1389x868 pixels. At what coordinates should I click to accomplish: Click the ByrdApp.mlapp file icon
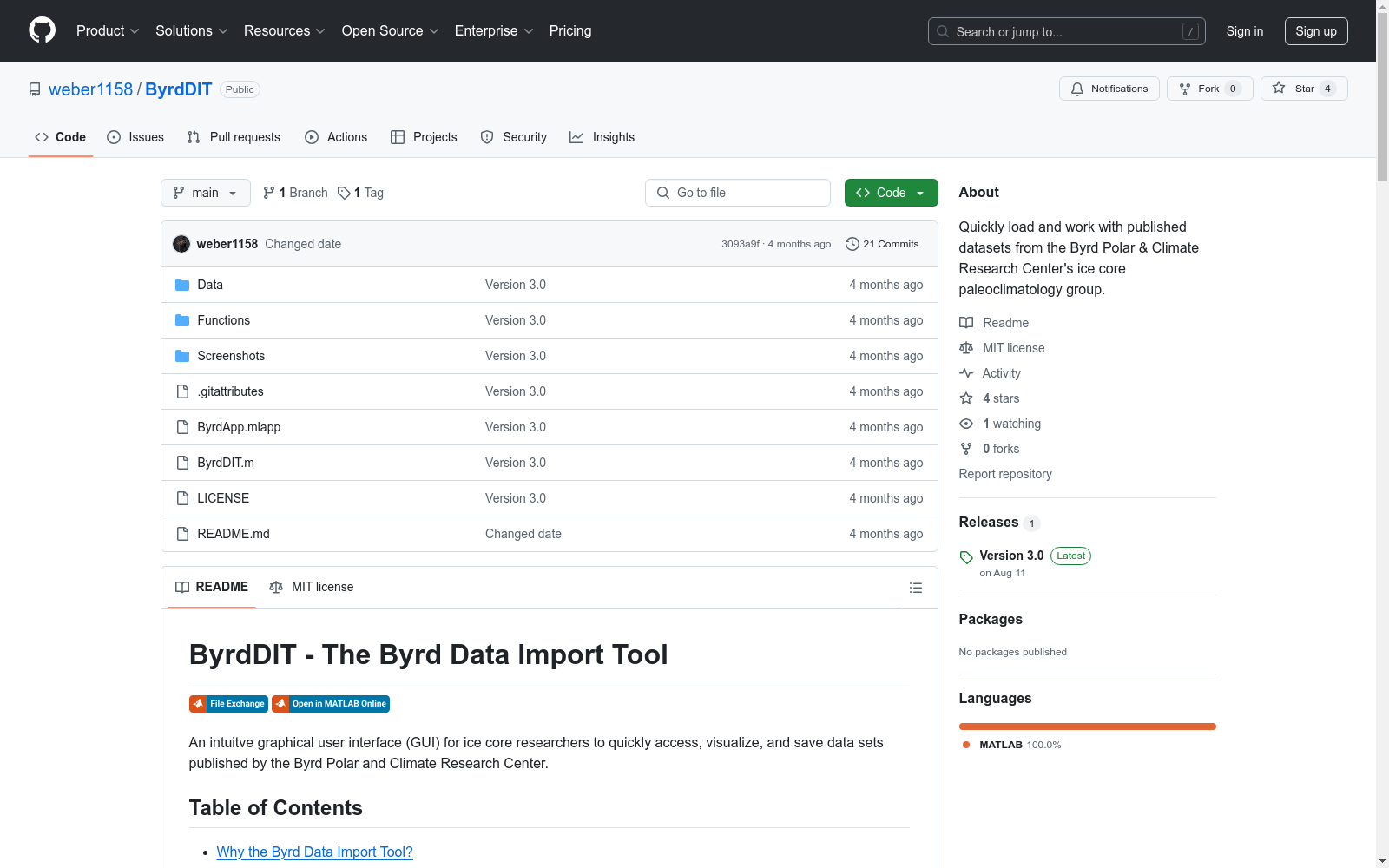(182, 427)
